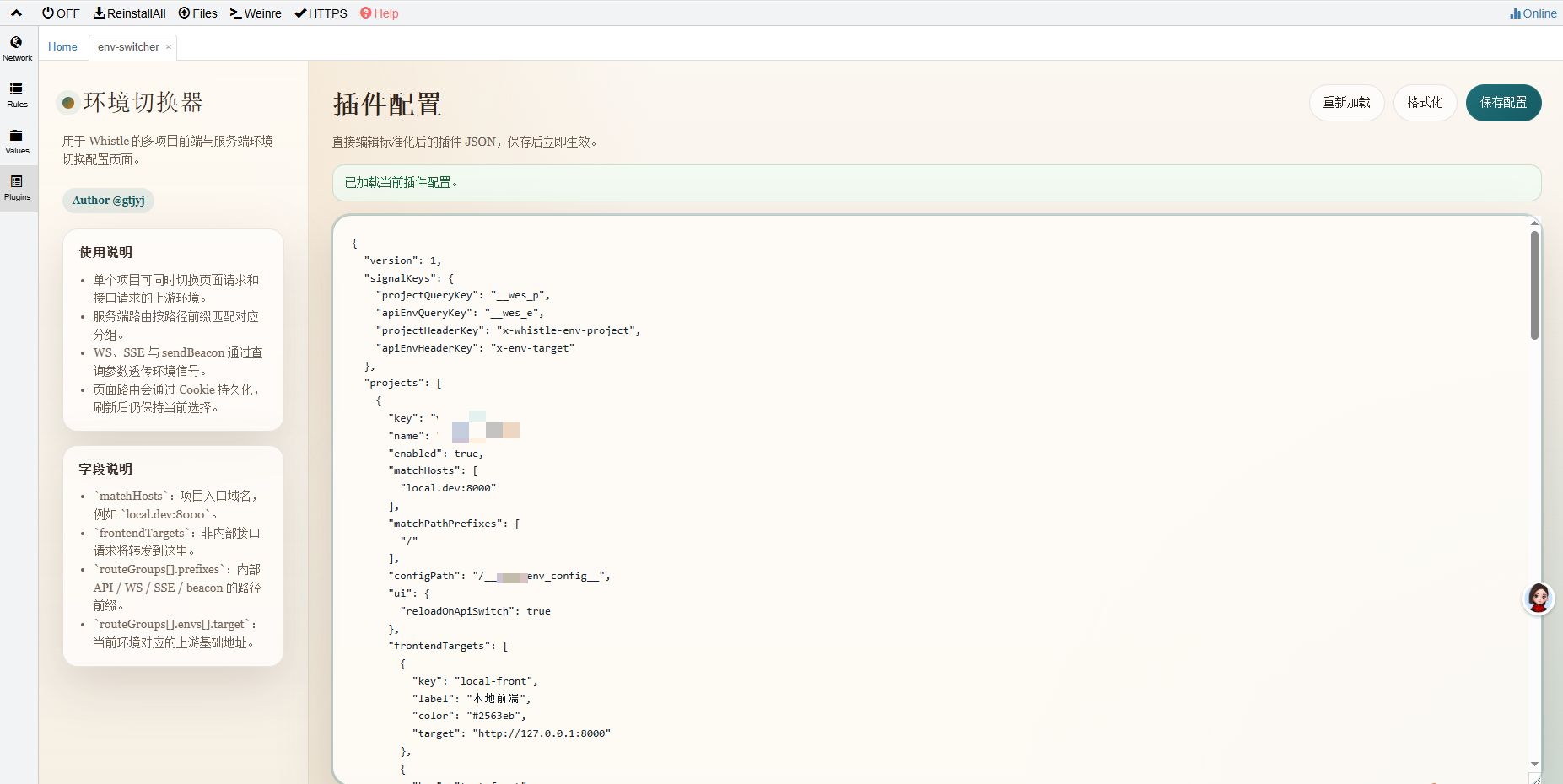Toggle Whistle OFF power switch
1563x784 pixels.
pos(61,13)
